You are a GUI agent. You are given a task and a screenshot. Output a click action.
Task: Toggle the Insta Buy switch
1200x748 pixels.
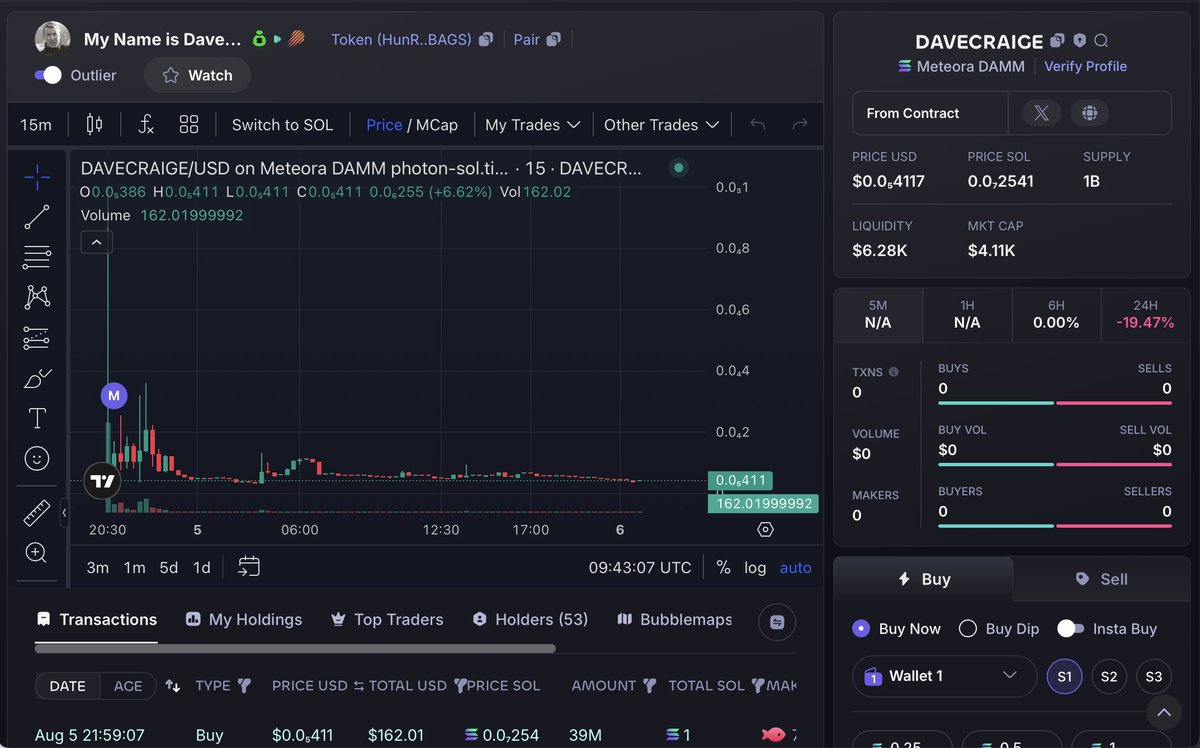1070,628
